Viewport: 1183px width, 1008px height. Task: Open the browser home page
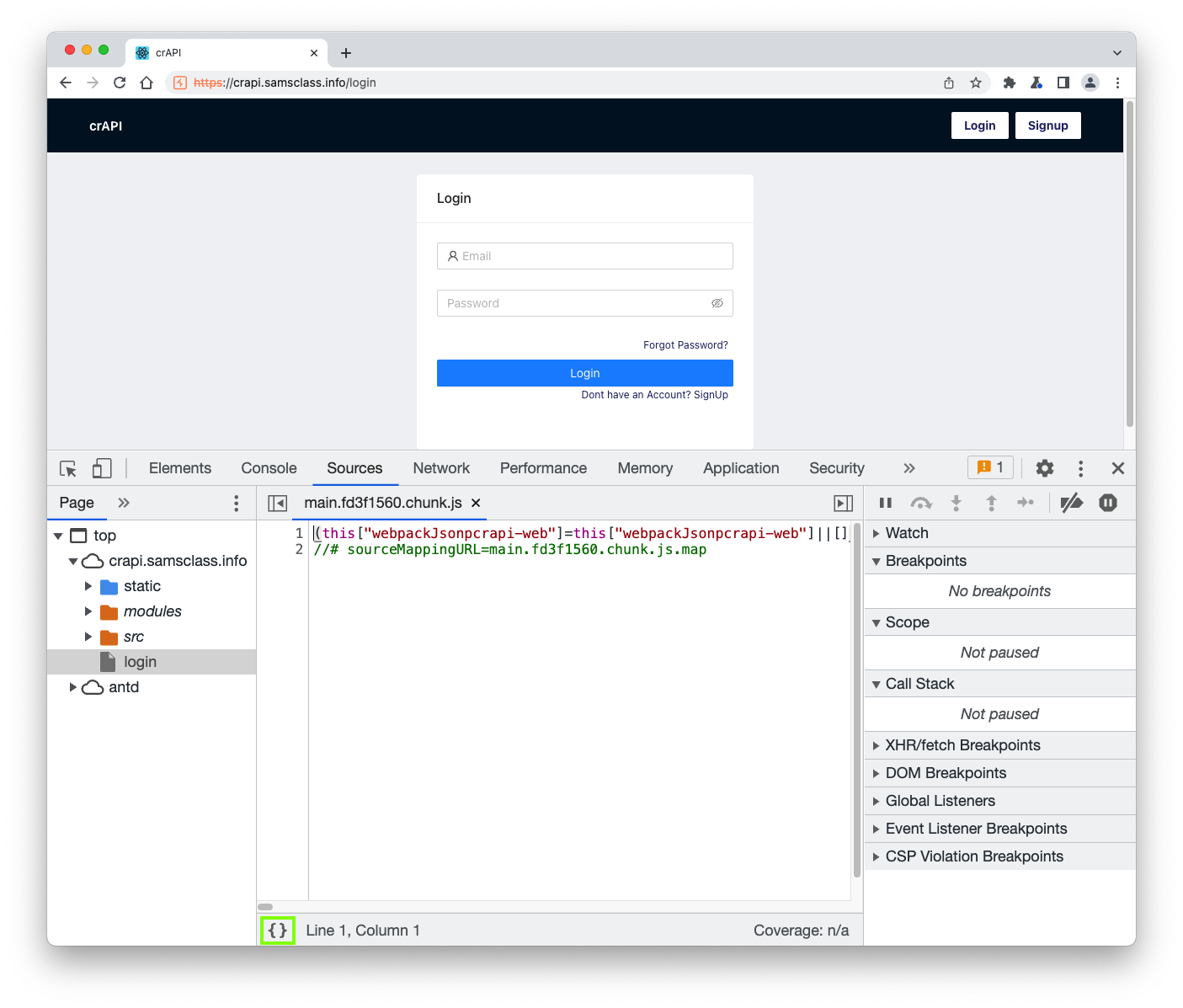click(x=147, y=83)
